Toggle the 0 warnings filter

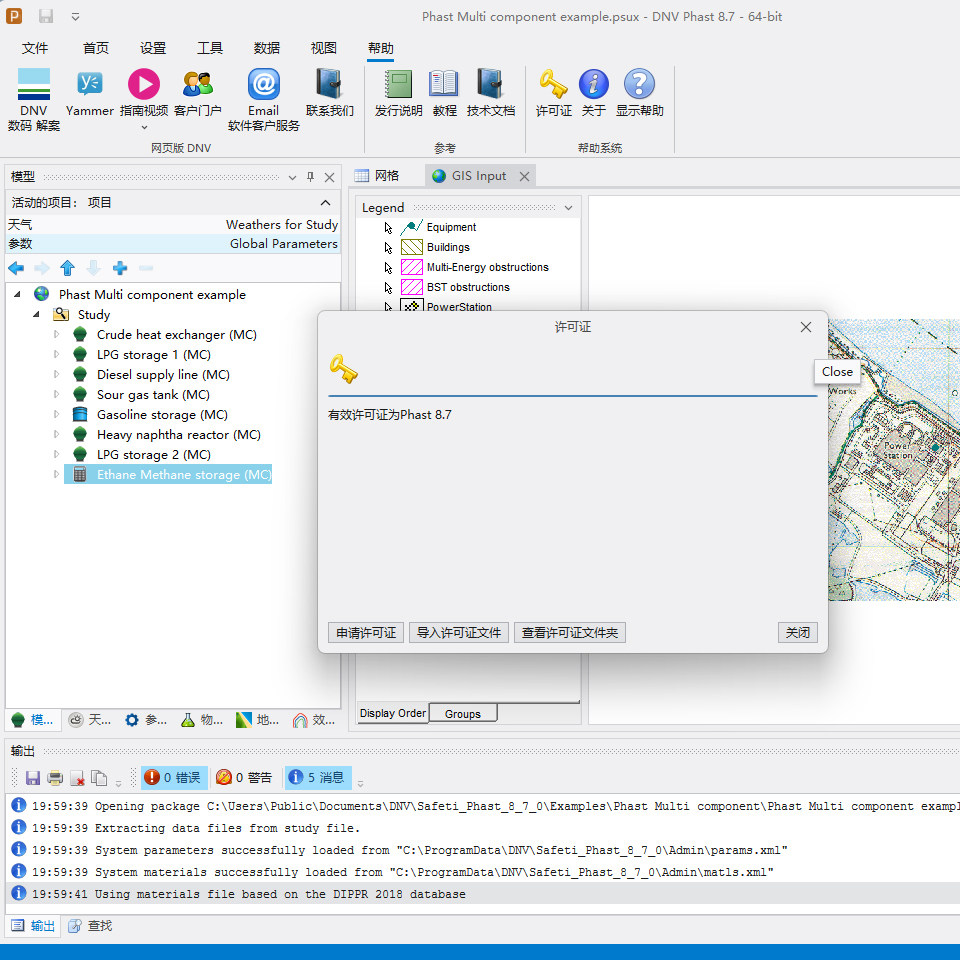click(x=245, y=778)
